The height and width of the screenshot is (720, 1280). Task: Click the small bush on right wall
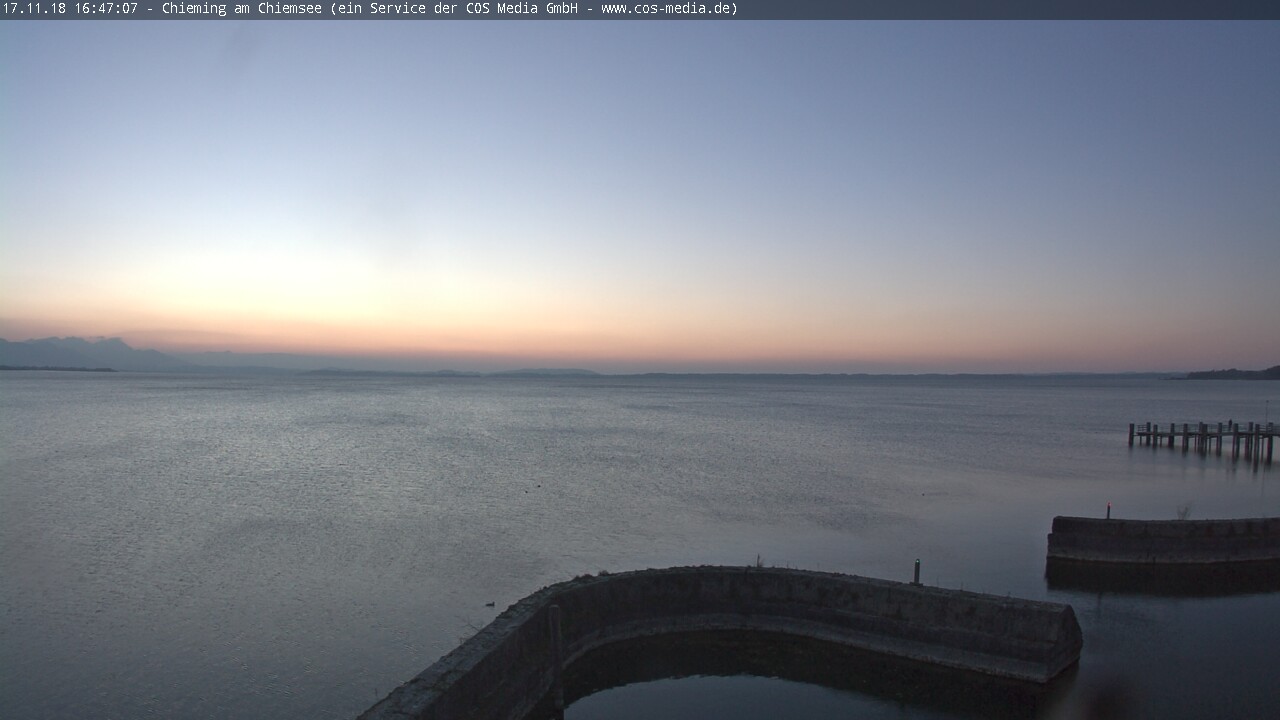(1183, 512)
